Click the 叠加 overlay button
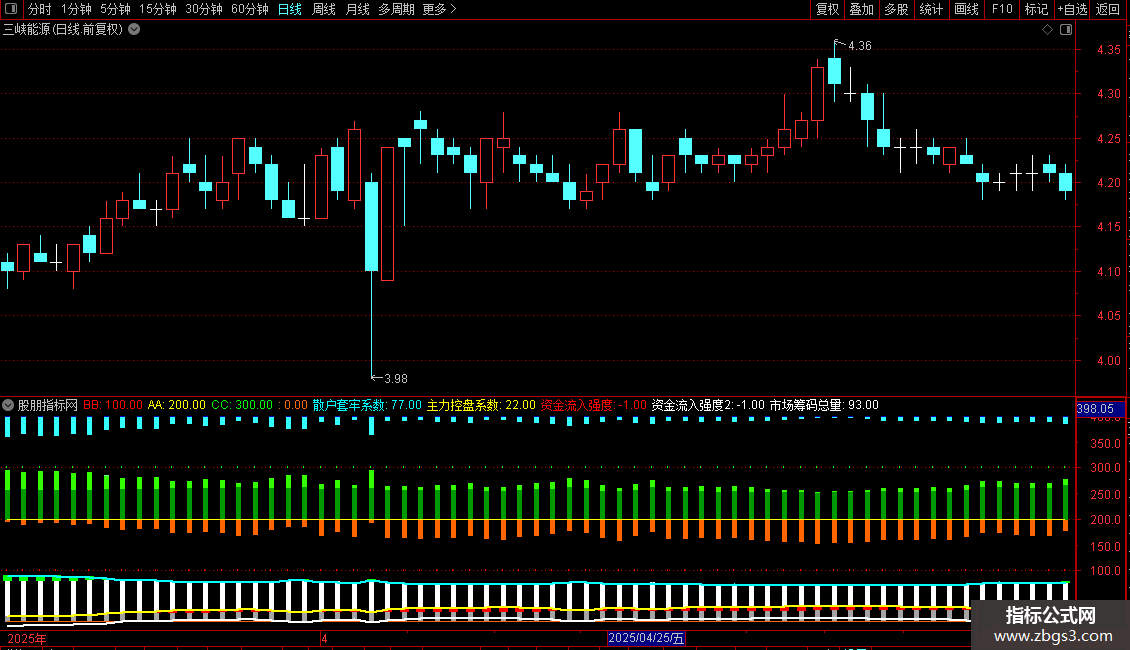 (x=861, y=9)
